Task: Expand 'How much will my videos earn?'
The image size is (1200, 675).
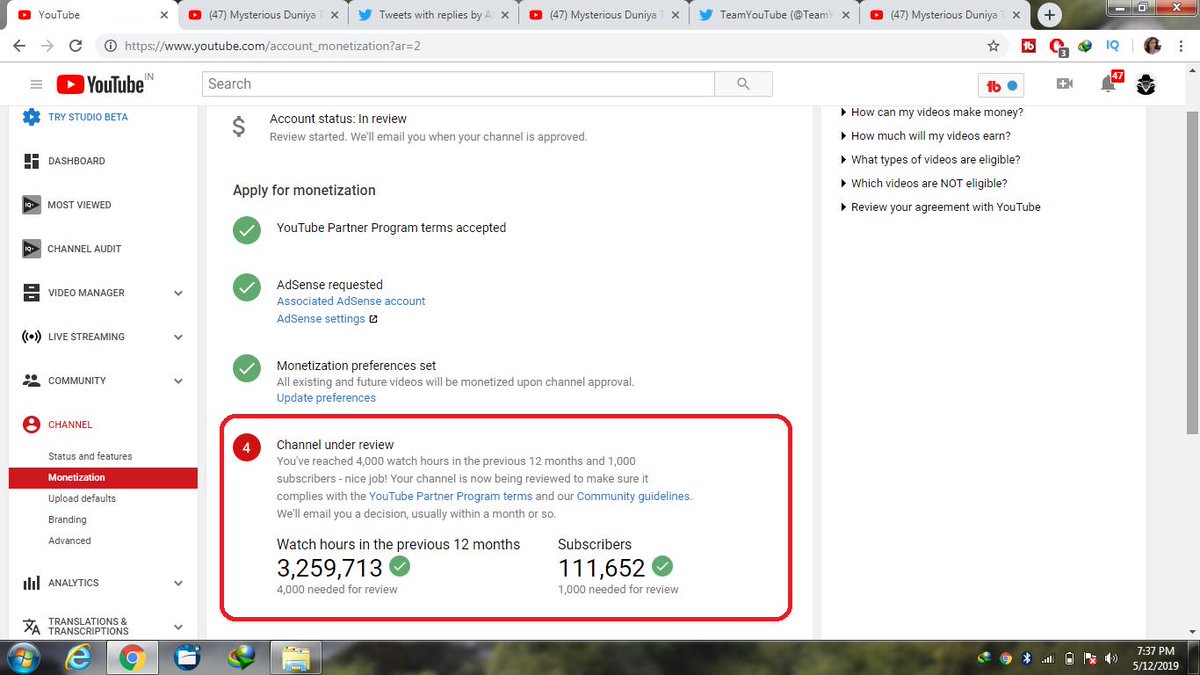Action: pyautogui.click(x=925, y=136)
